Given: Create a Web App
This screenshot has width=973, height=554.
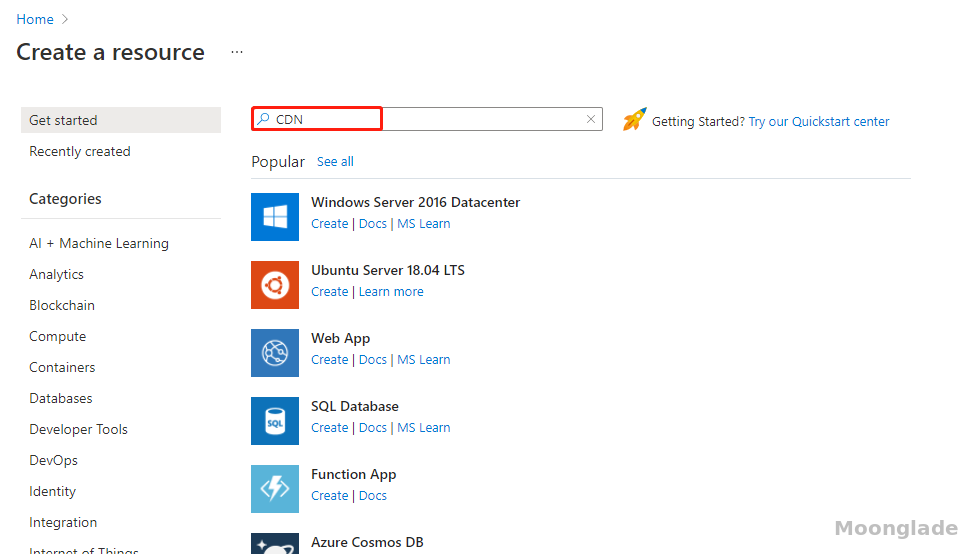Looking at the screenshot, I should pos(330,360).
